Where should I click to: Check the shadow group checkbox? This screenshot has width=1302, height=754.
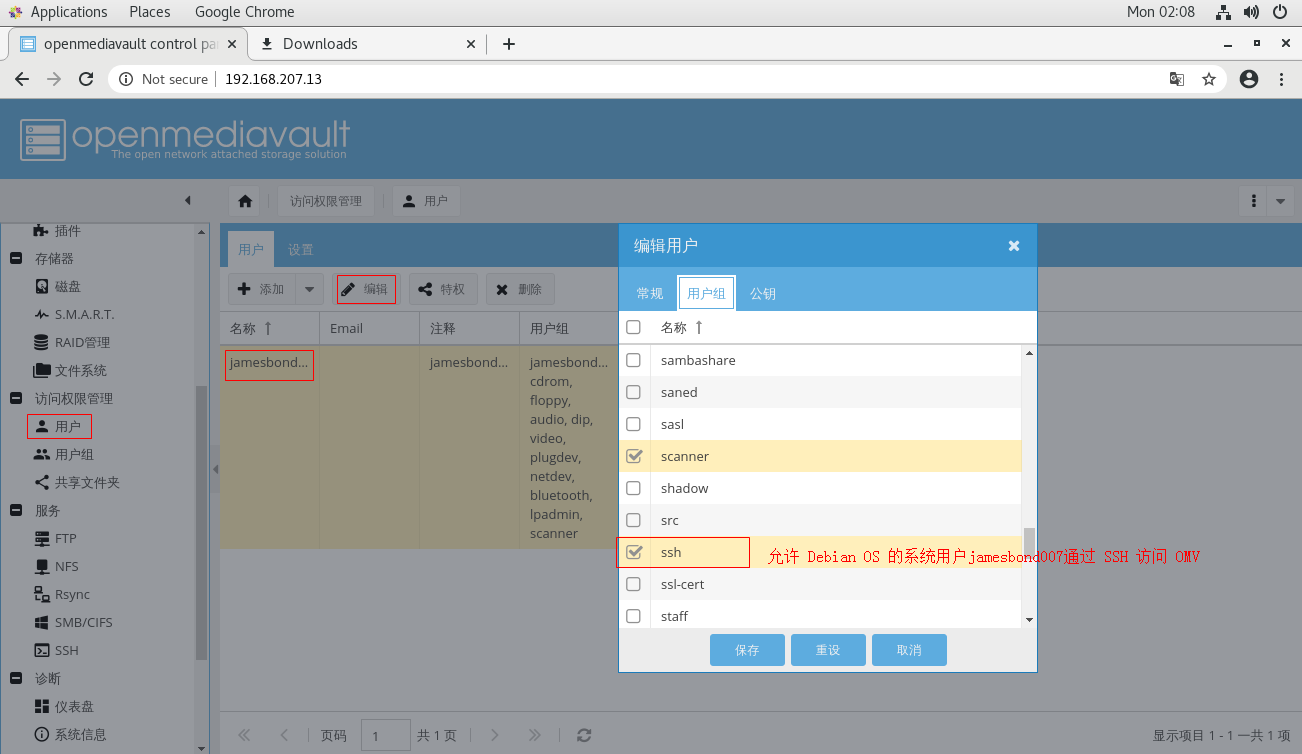[x=633, y=488]
